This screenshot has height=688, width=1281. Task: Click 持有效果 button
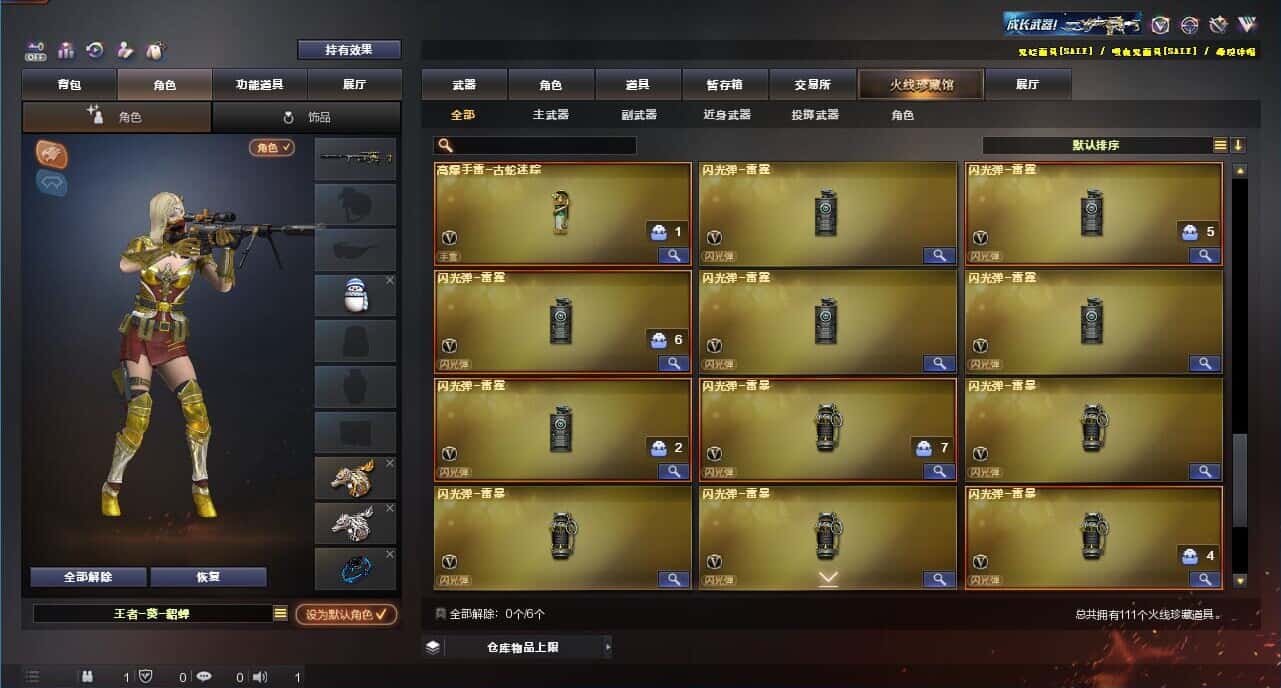point(349,49)
